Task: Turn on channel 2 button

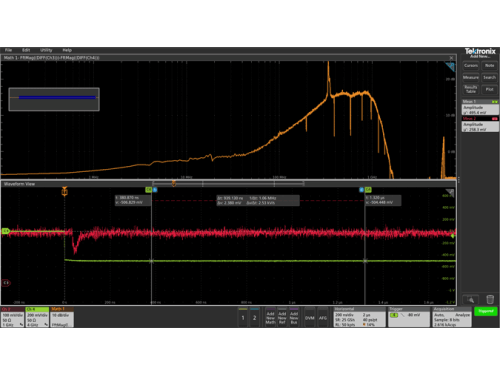Action: tap(255, 317)
